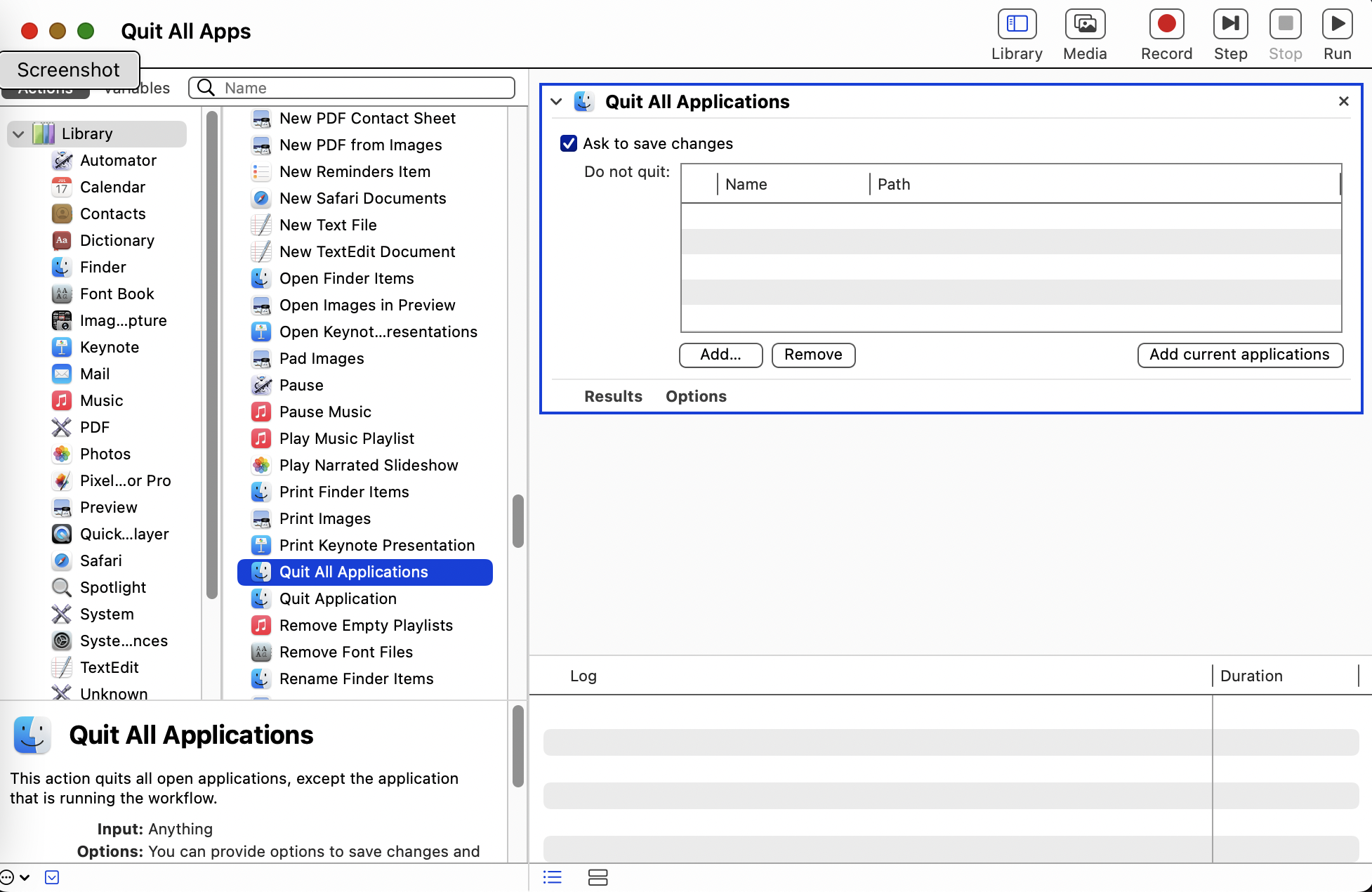Viewport: 1372px width, 892px height.
Task: Show log list view icon
Action: (553, 877)
